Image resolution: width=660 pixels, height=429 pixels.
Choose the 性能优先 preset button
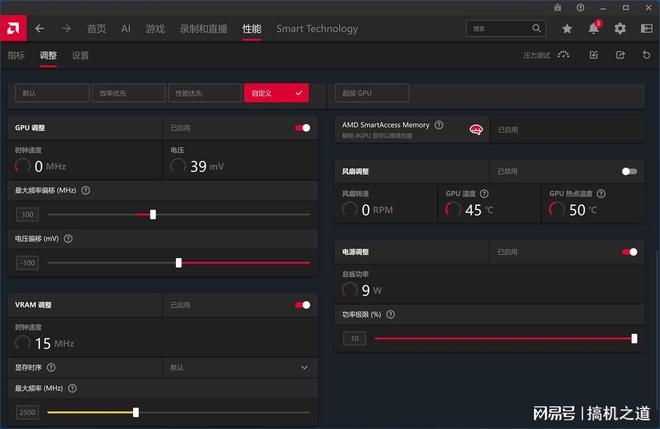[205, 93]
